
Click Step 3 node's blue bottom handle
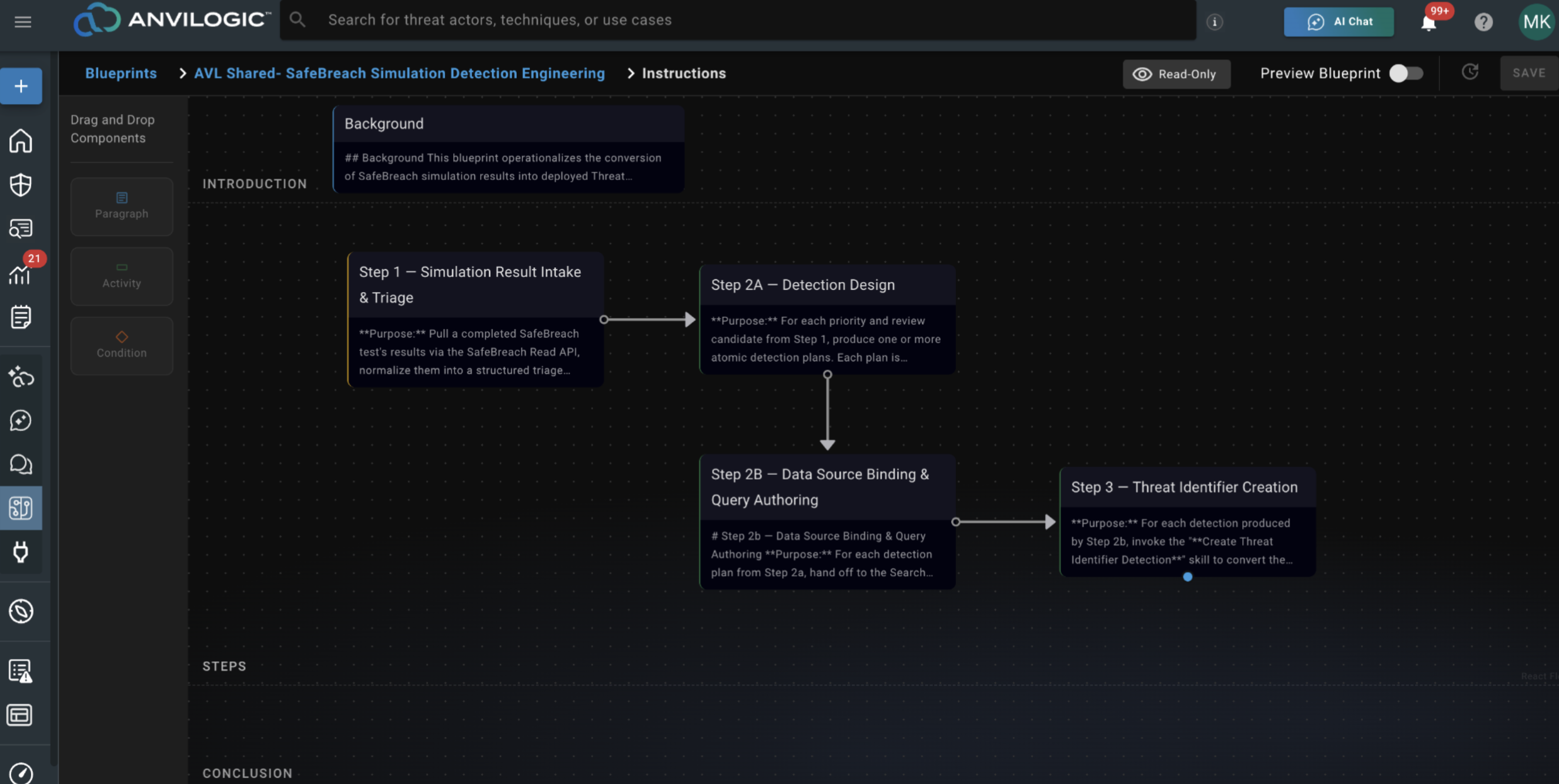tap(1187, 577)
